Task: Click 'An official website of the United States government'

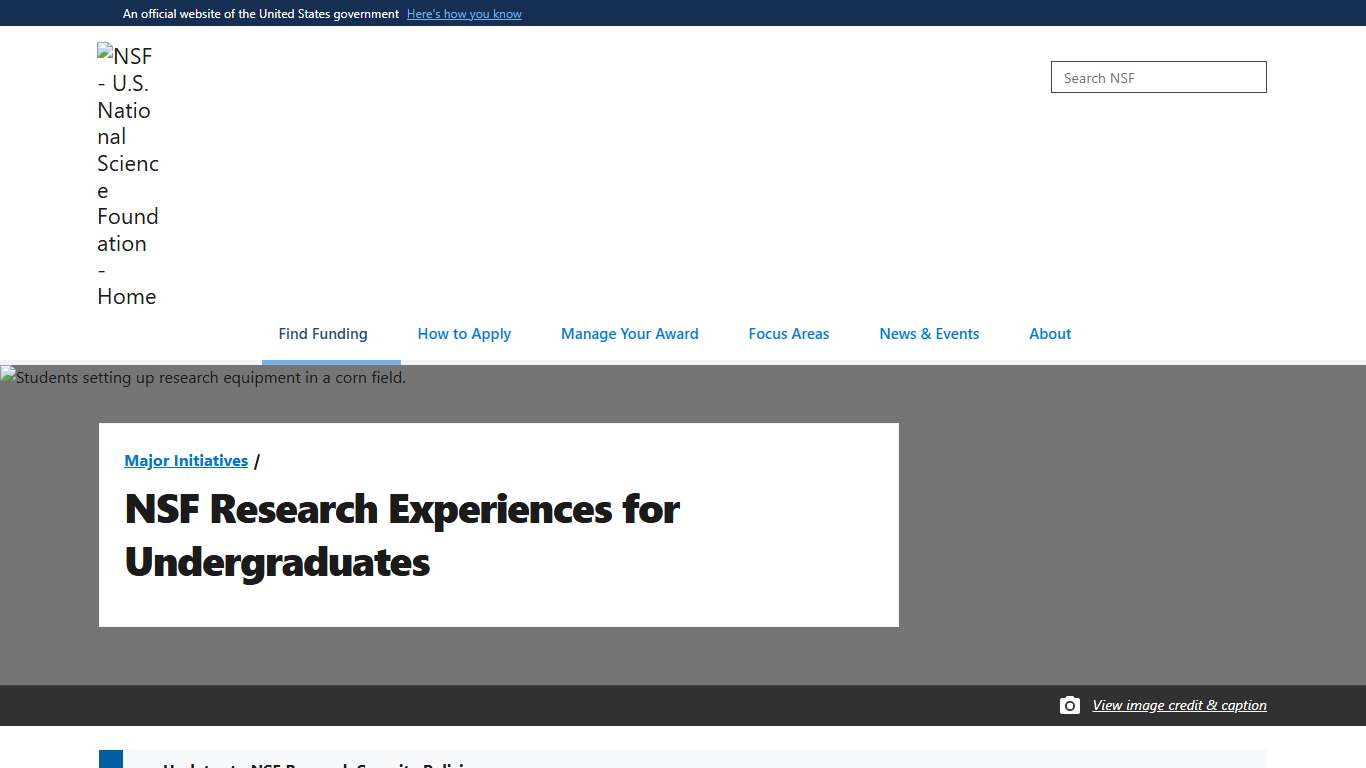Action: coord(260,13)
